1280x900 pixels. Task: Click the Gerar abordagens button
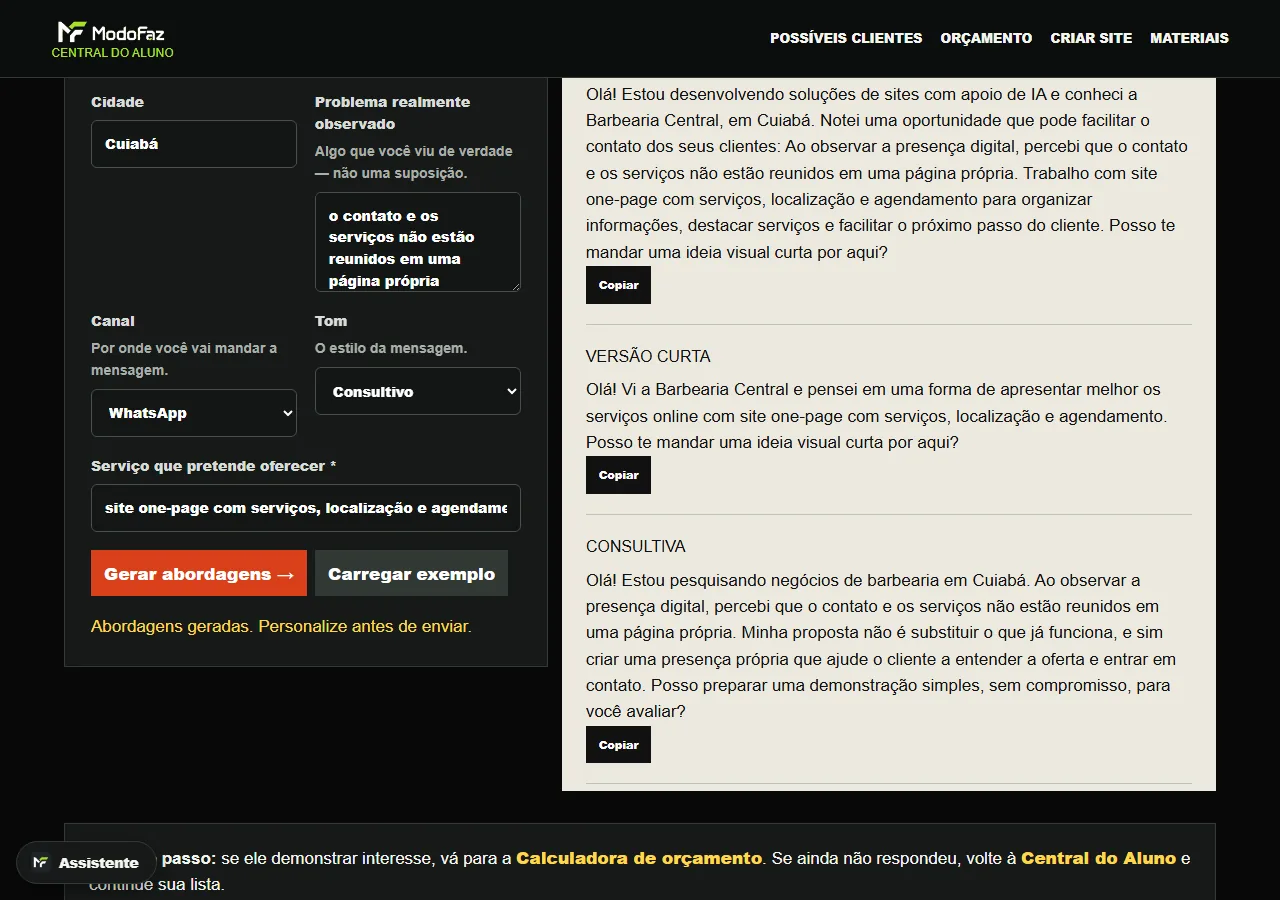pyautogui.click(x=199, y=573)
